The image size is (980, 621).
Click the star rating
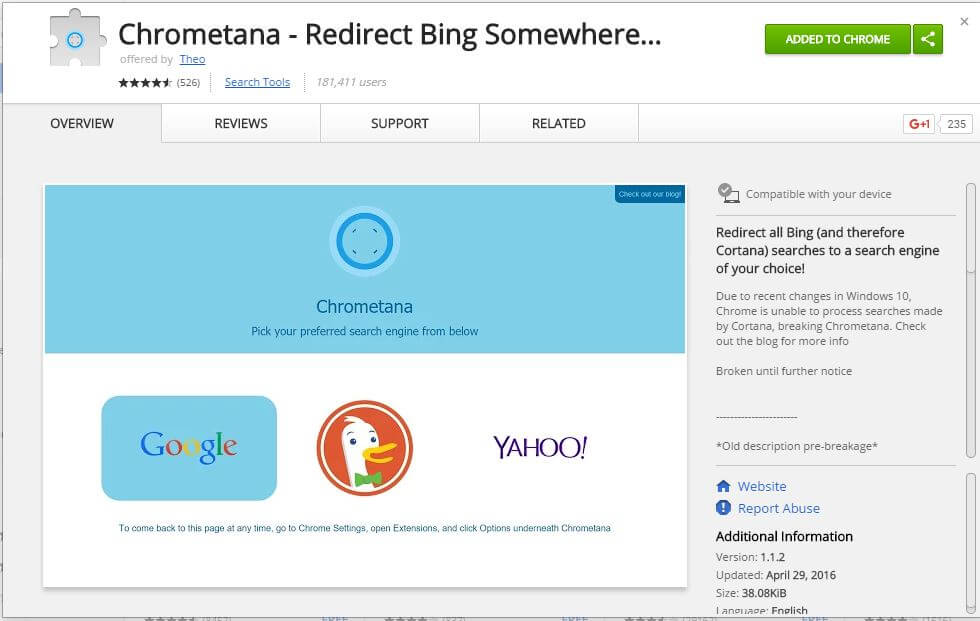tap(145, 82)
